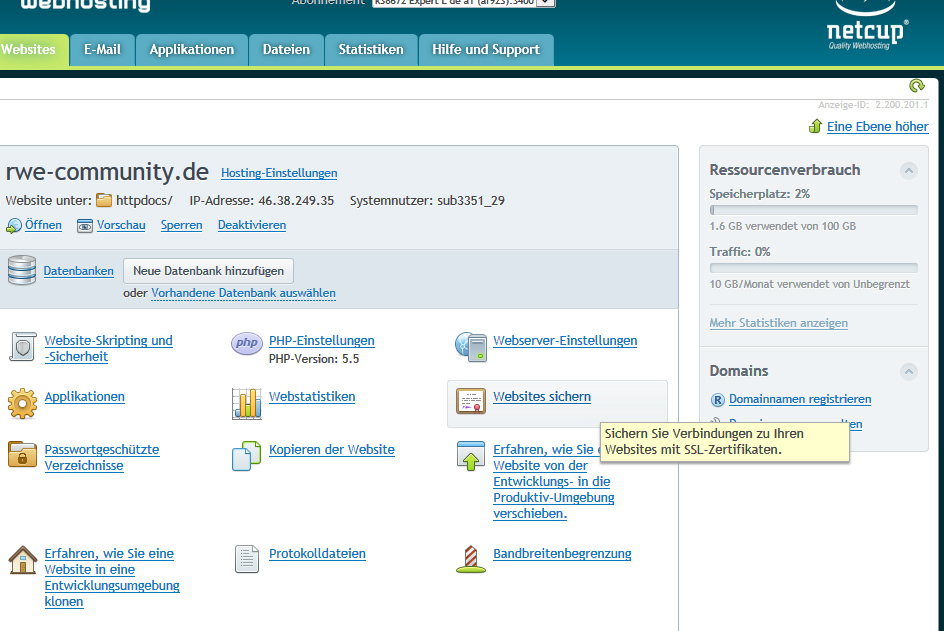944x631 pixels.
Task: Click the green refresh icon top right
Action: 917,87
